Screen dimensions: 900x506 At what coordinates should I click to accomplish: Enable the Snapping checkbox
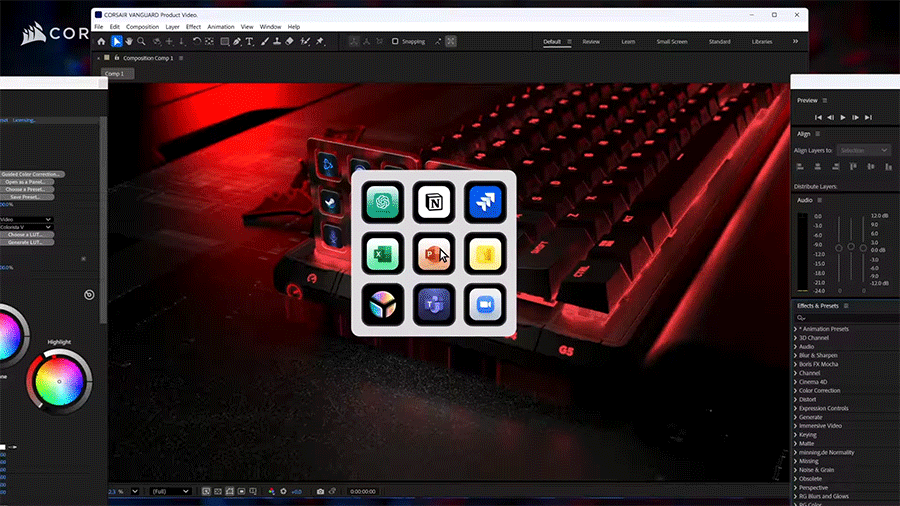click(x=395, y=42)
